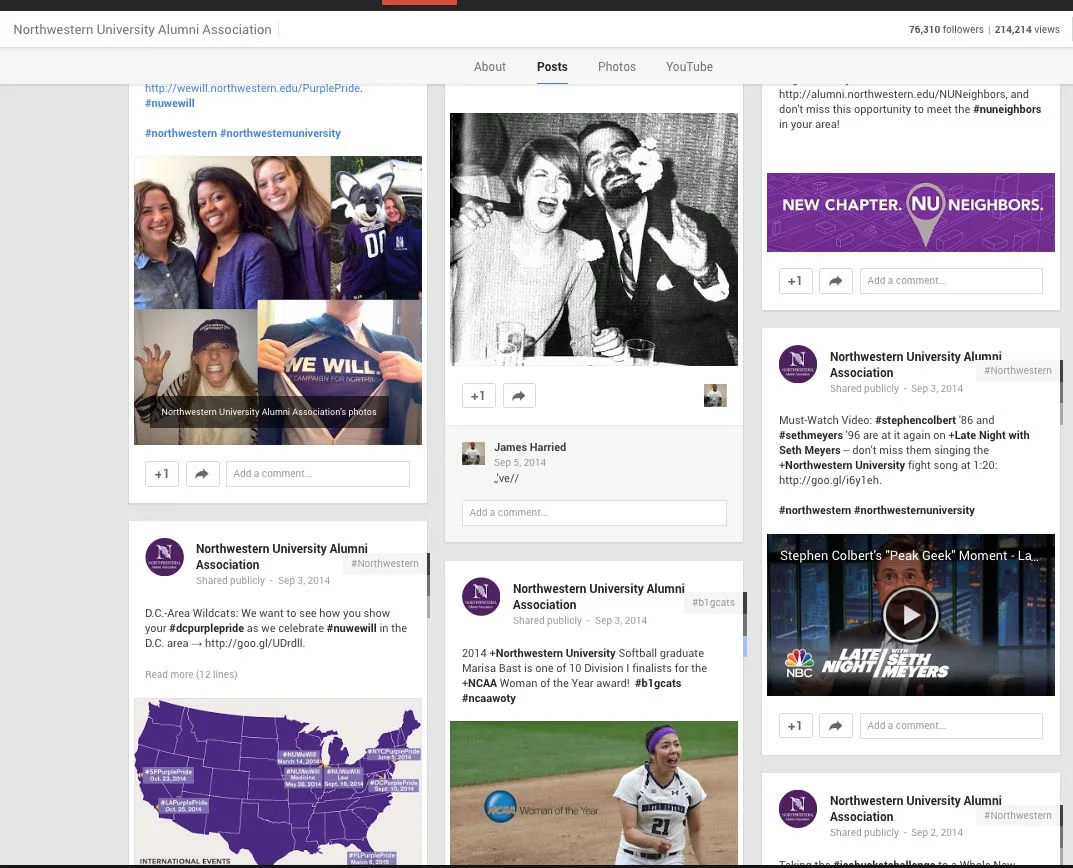This screenshot has width=1073, height=868.
Task: Click +1 on the We Will photo collage post
Action: tap(161, 474)
